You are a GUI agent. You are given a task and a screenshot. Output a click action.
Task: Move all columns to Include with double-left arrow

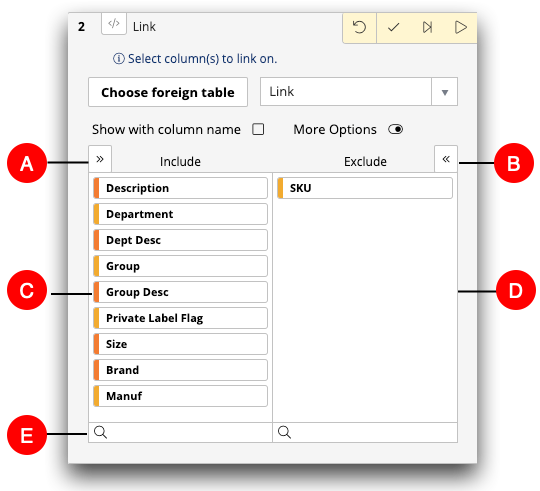click(x=446, y=159)
